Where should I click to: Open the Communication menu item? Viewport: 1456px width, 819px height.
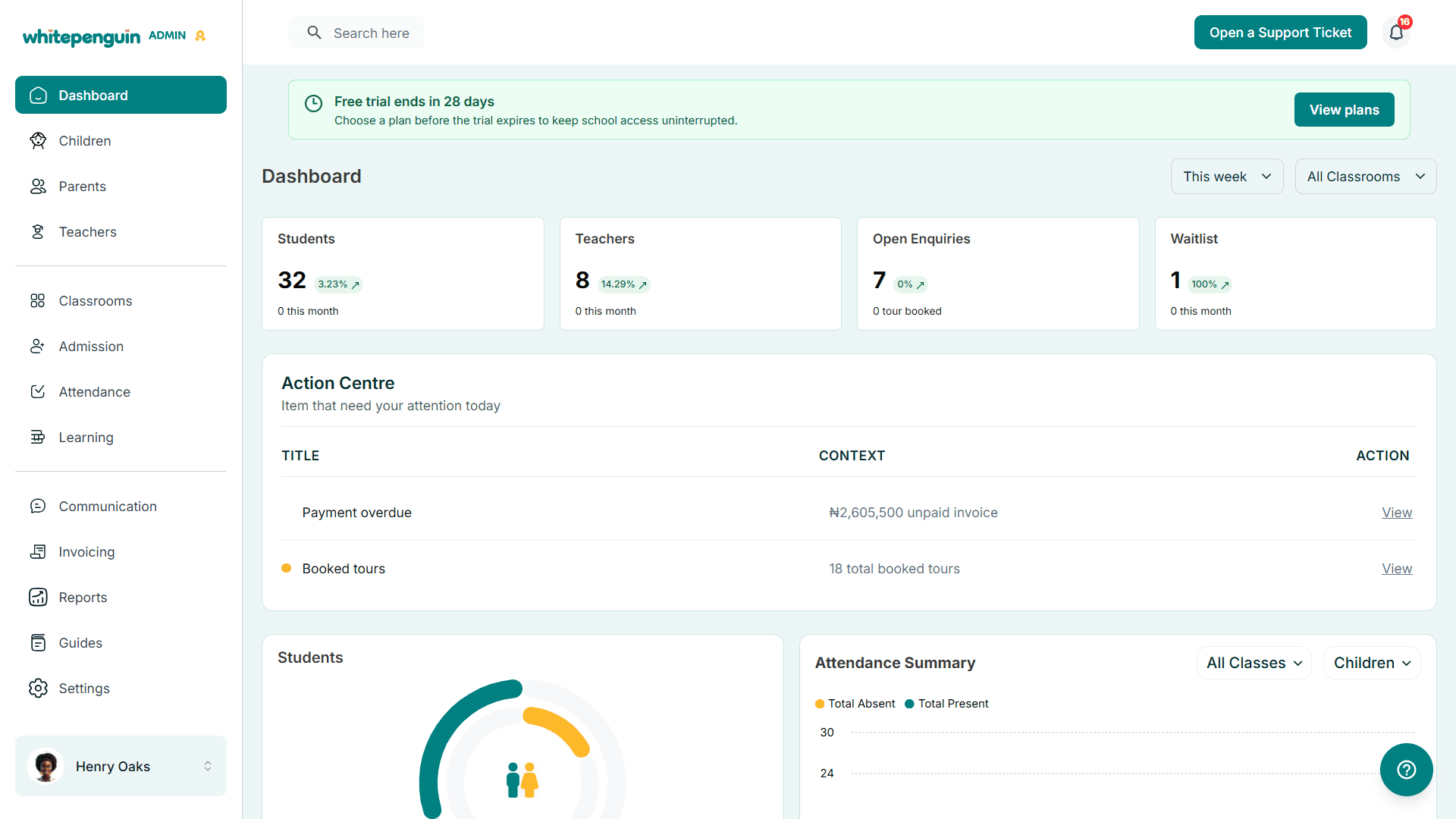[121, 506]
